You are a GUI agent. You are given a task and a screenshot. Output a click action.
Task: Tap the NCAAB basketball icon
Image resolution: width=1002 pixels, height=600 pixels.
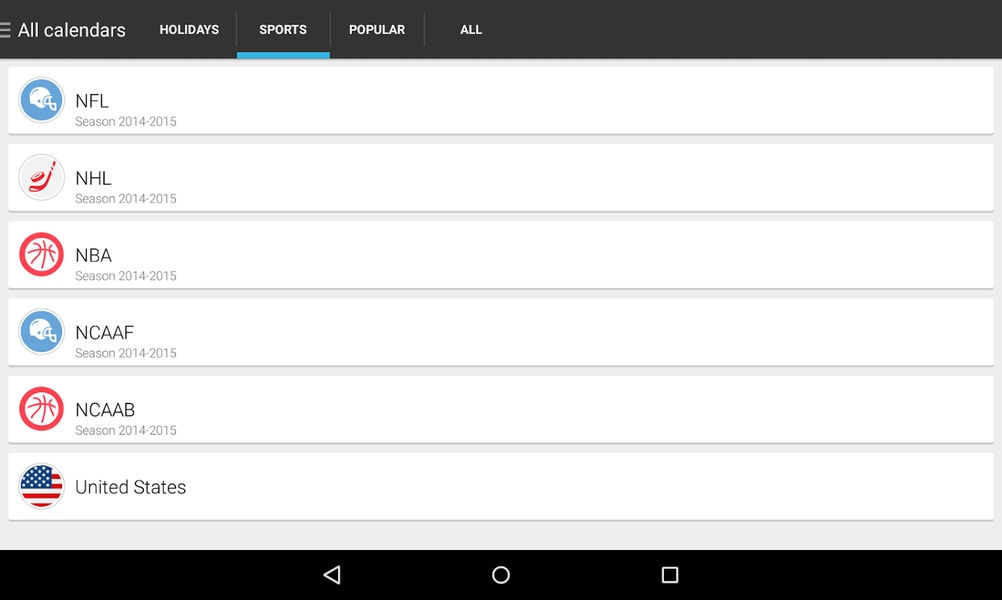(x=42, y=410)
